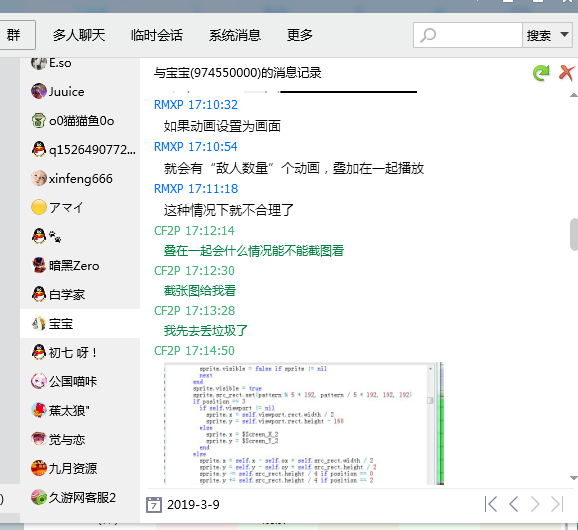Click the 搜索 button
This screenshot has width=578, height=530.
[x=539, y=35]
